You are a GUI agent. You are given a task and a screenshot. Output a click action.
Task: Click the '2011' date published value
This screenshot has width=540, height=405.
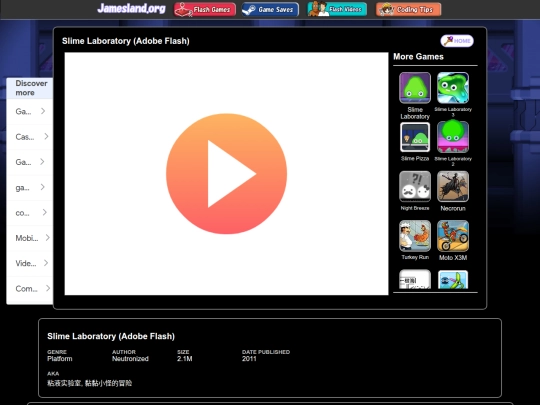(249, 359)
